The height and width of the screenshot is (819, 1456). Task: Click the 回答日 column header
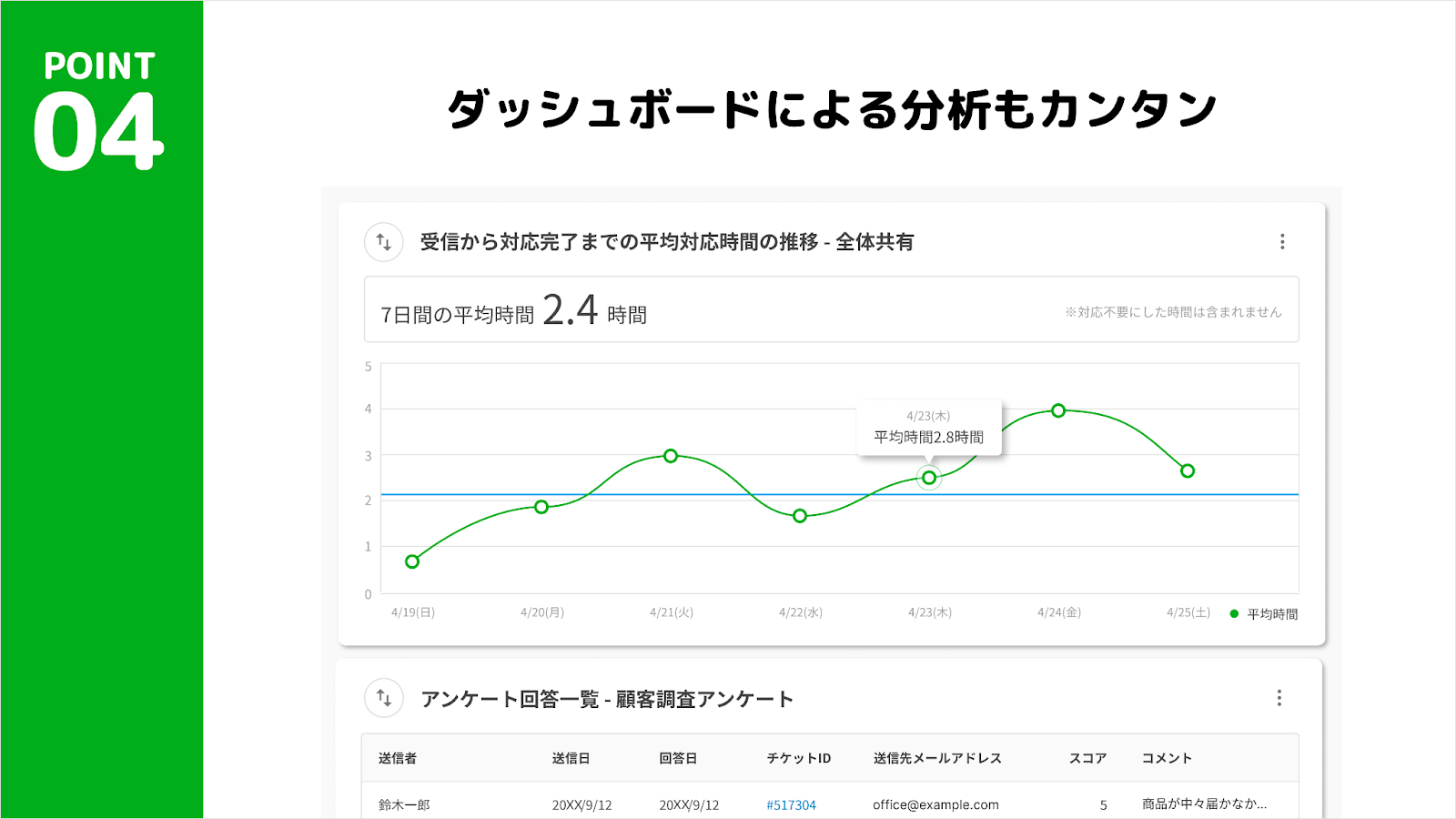pos(678,758)
